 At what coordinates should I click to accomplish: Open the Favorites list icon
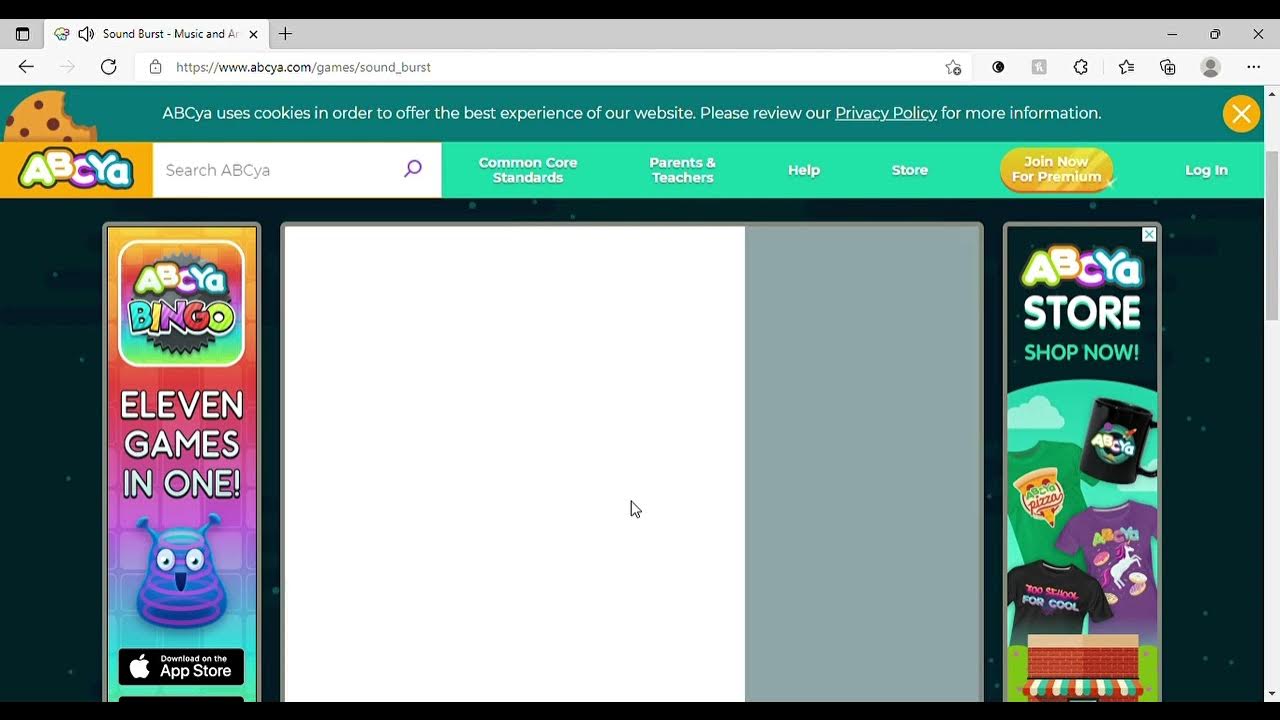1126,67
